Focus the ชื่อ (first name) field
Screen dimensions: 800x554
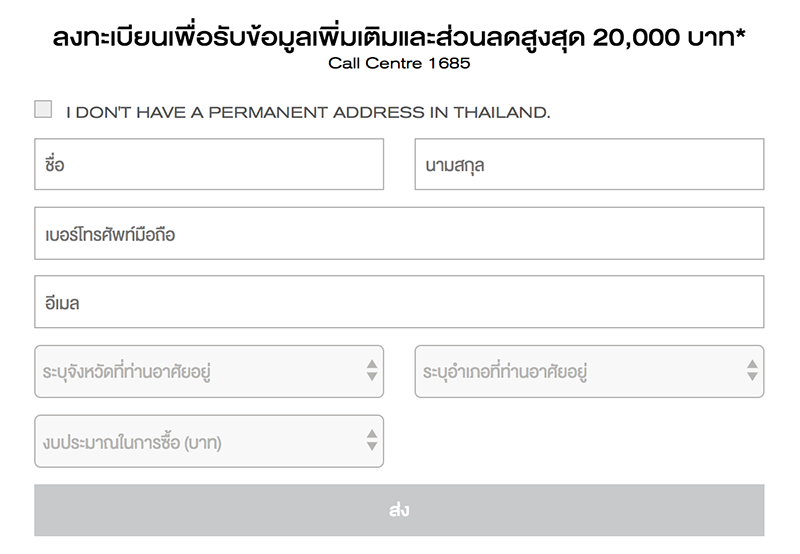pos(209,164)
